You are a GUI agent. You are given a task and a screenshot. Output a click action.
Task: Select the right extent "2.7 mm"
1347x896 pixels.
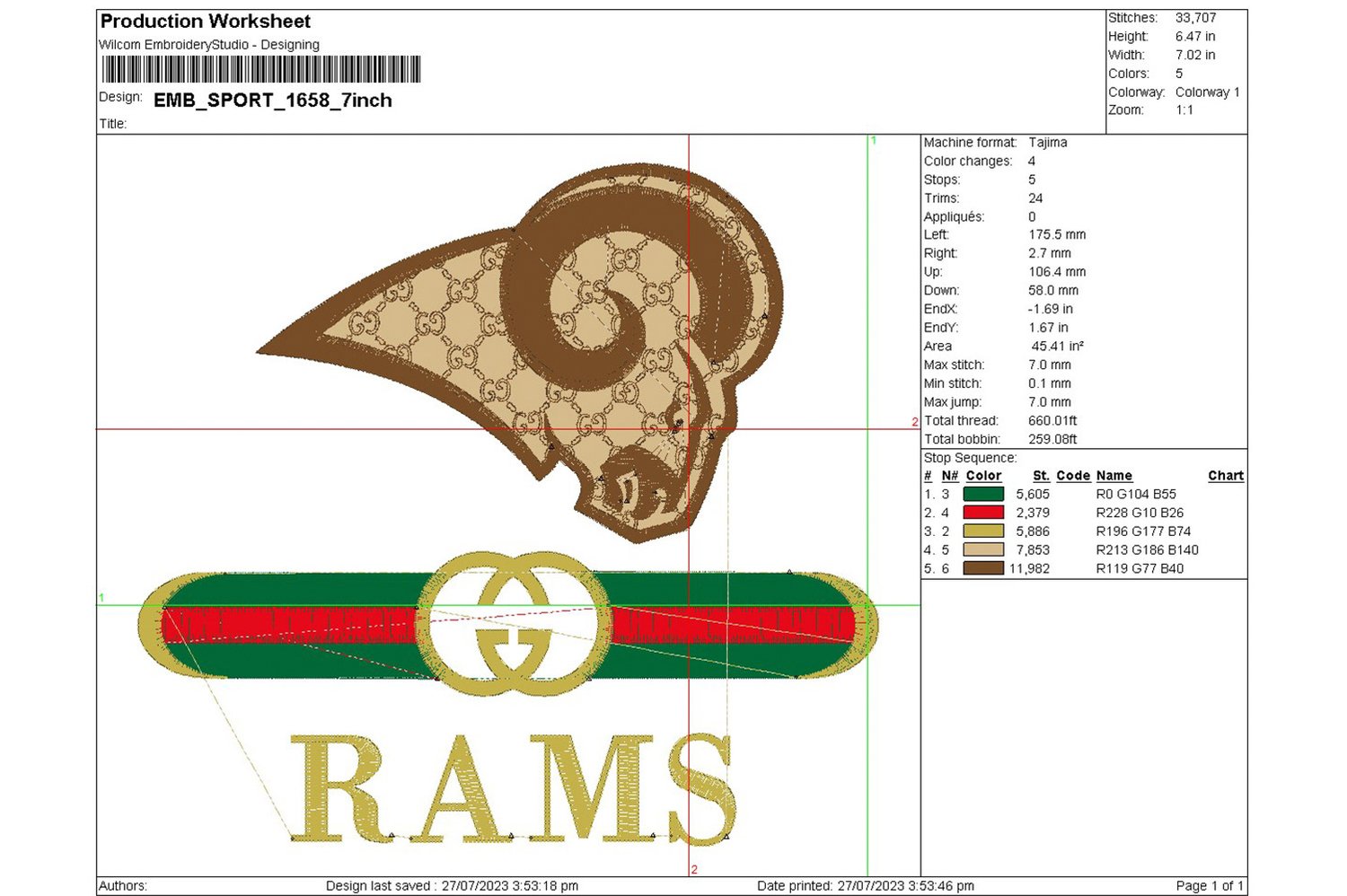coord(1050,254)
